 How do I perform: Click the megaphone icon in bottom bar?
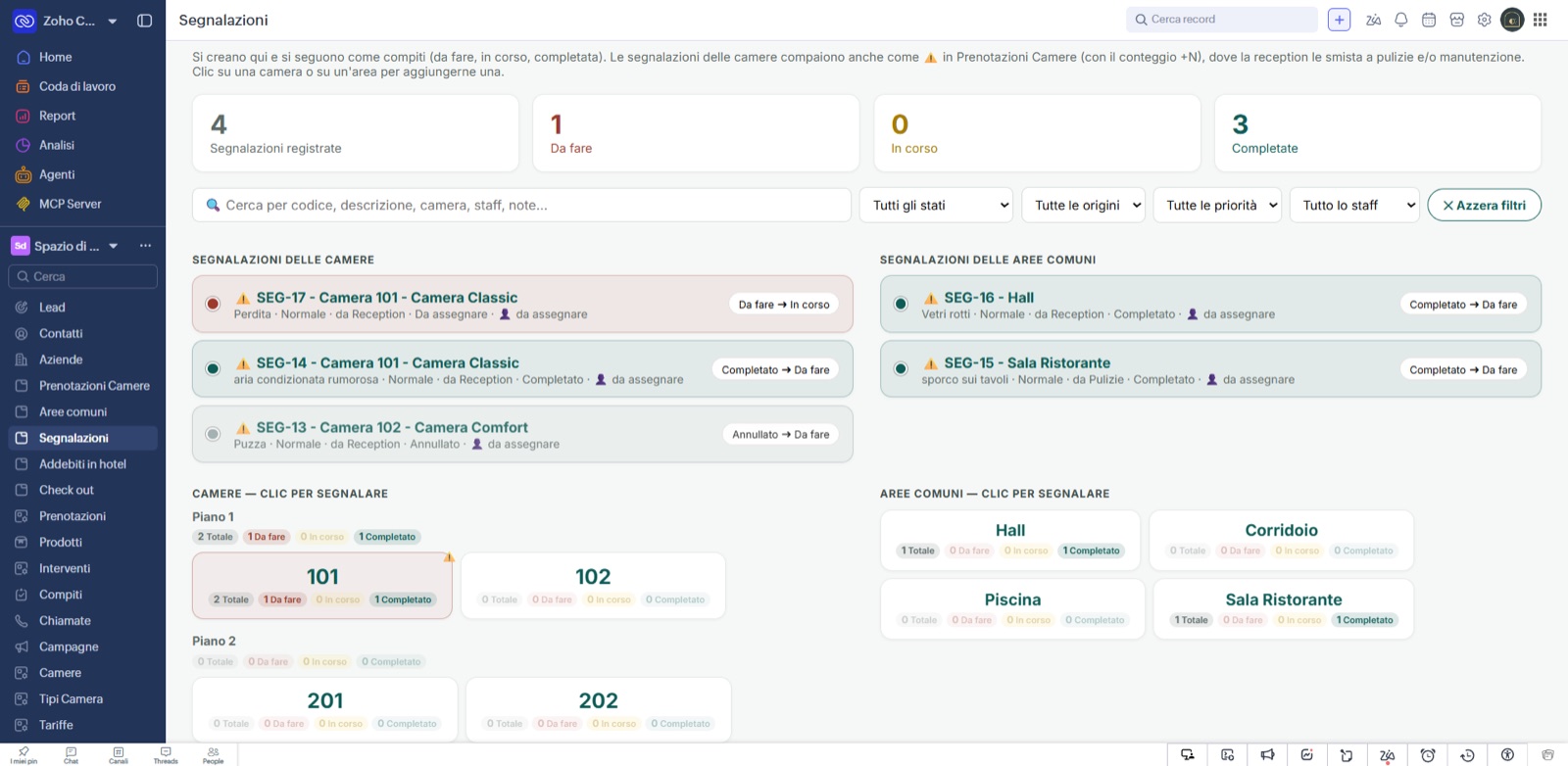pos(1267,755)
